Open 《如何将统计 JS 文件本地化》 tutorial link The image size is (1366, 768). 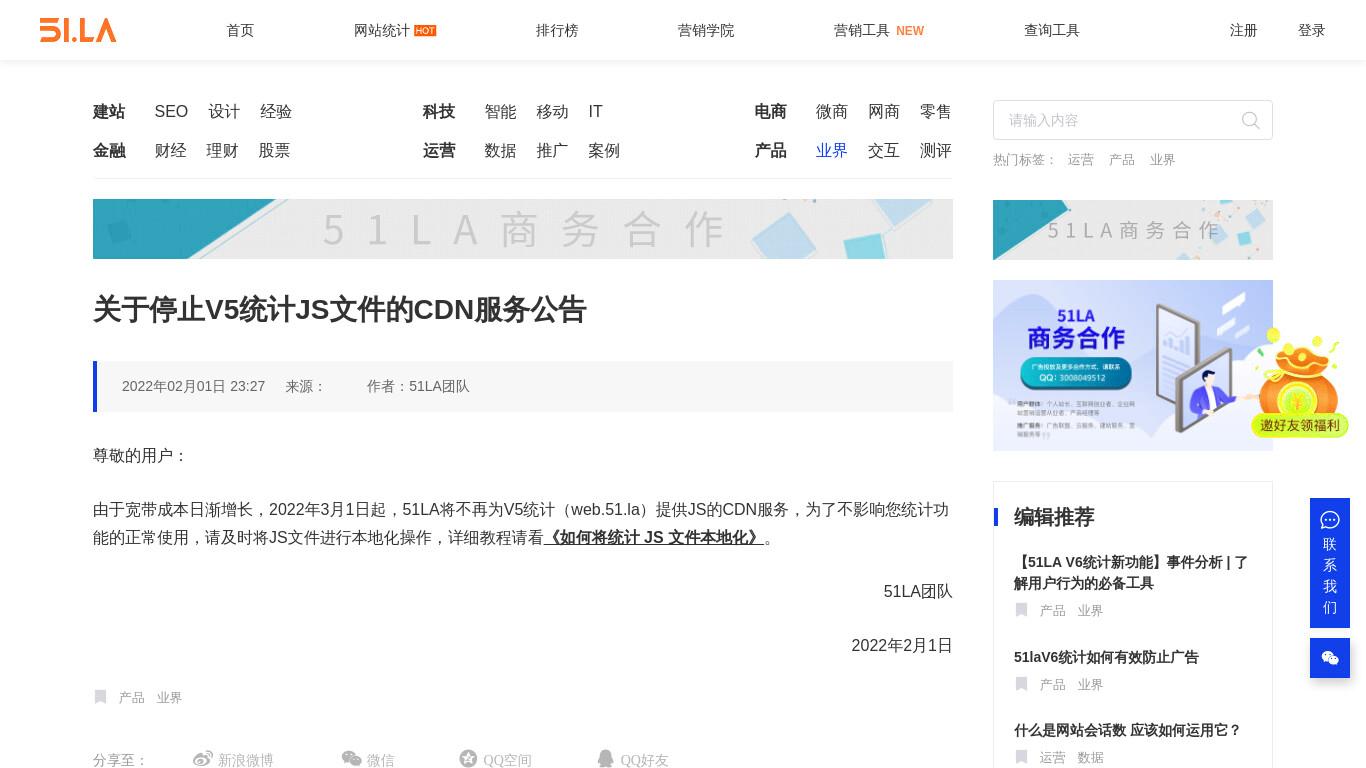tap(654, 538)
